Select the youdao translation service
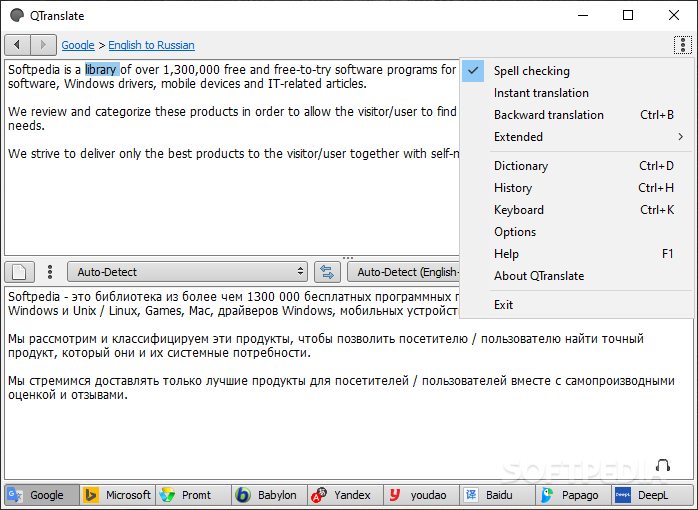The height and width of the screenshot is (510, 698). [x=422, y=495]
